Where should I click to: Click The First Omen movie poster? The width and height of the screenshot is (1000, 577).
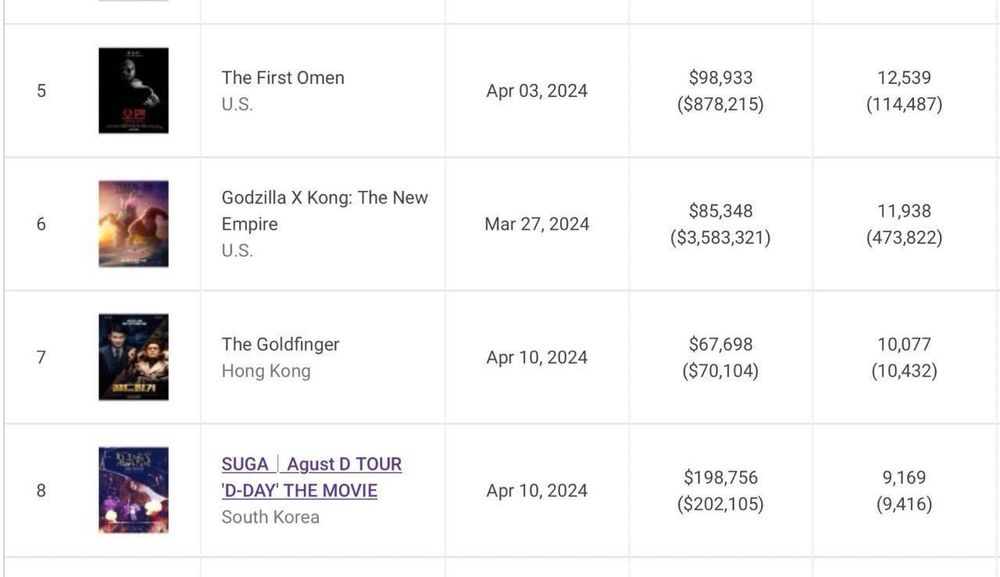[133, 91]
